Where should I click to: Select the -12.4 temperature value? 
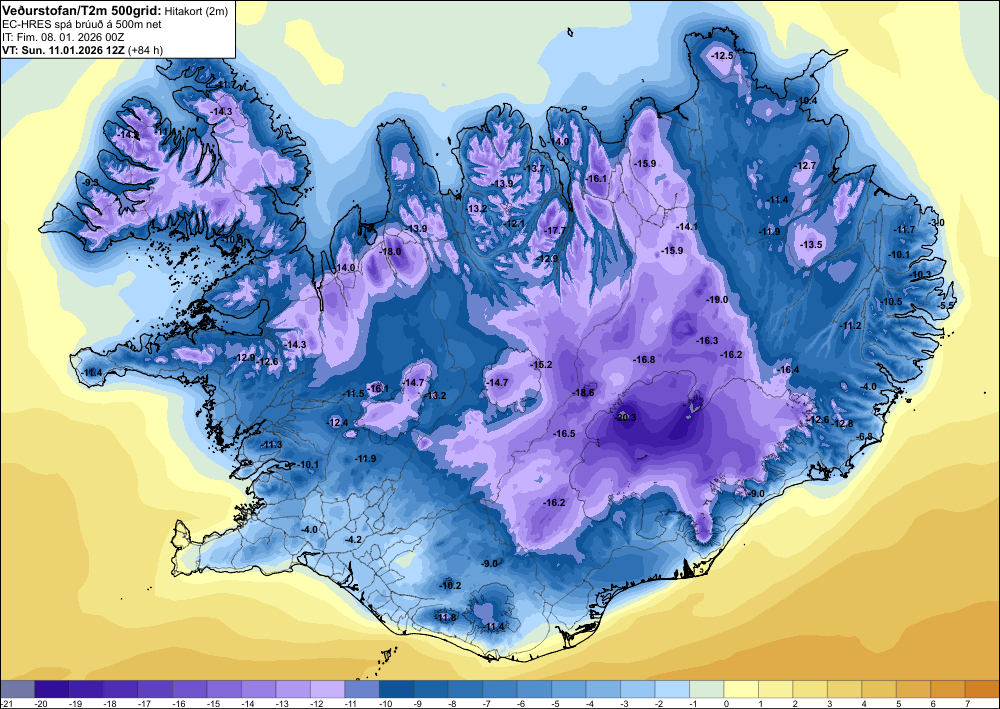(337, 423)
